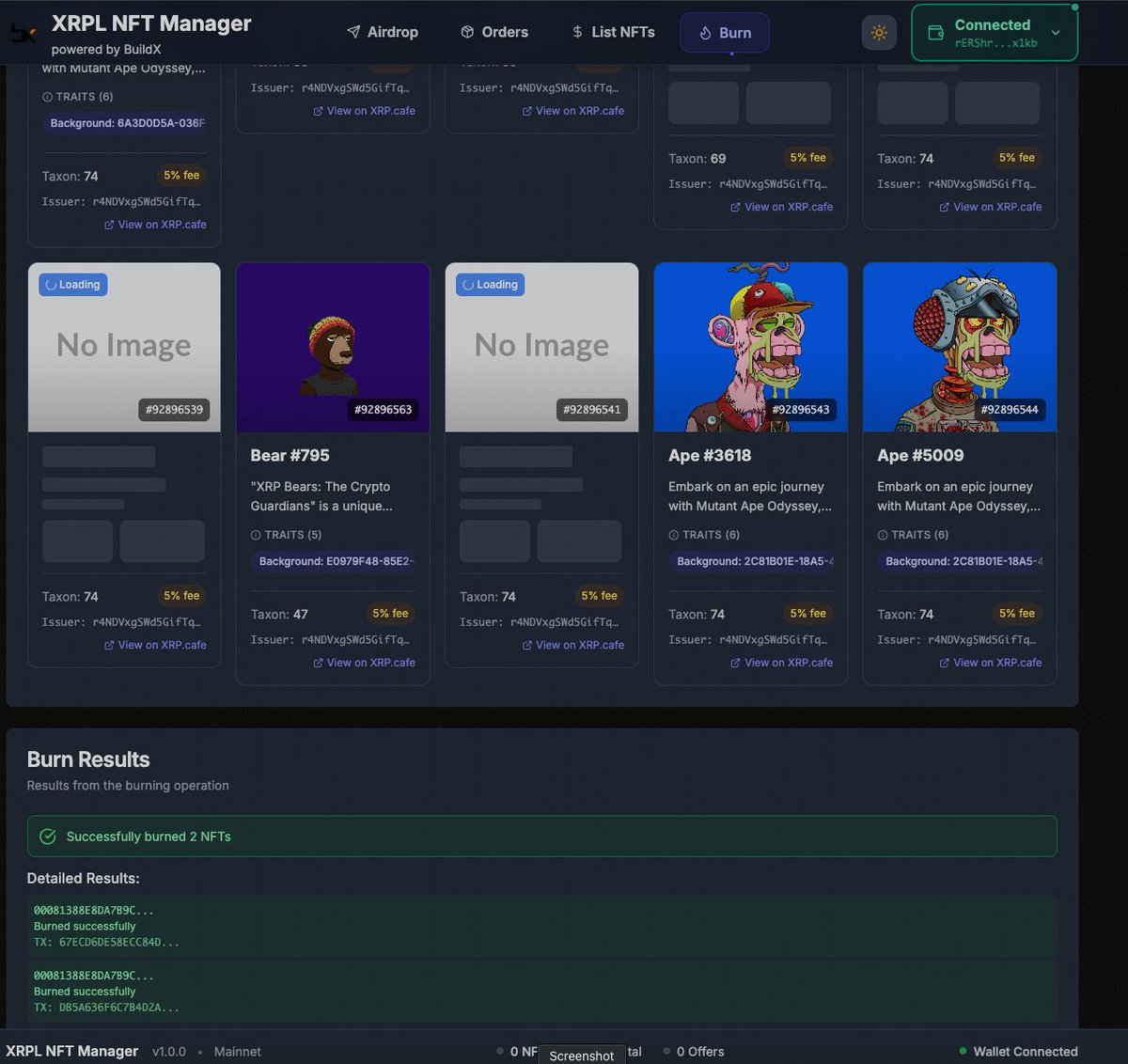
Task: Click Mainnet network label in footer
Action: (238, 1052)
